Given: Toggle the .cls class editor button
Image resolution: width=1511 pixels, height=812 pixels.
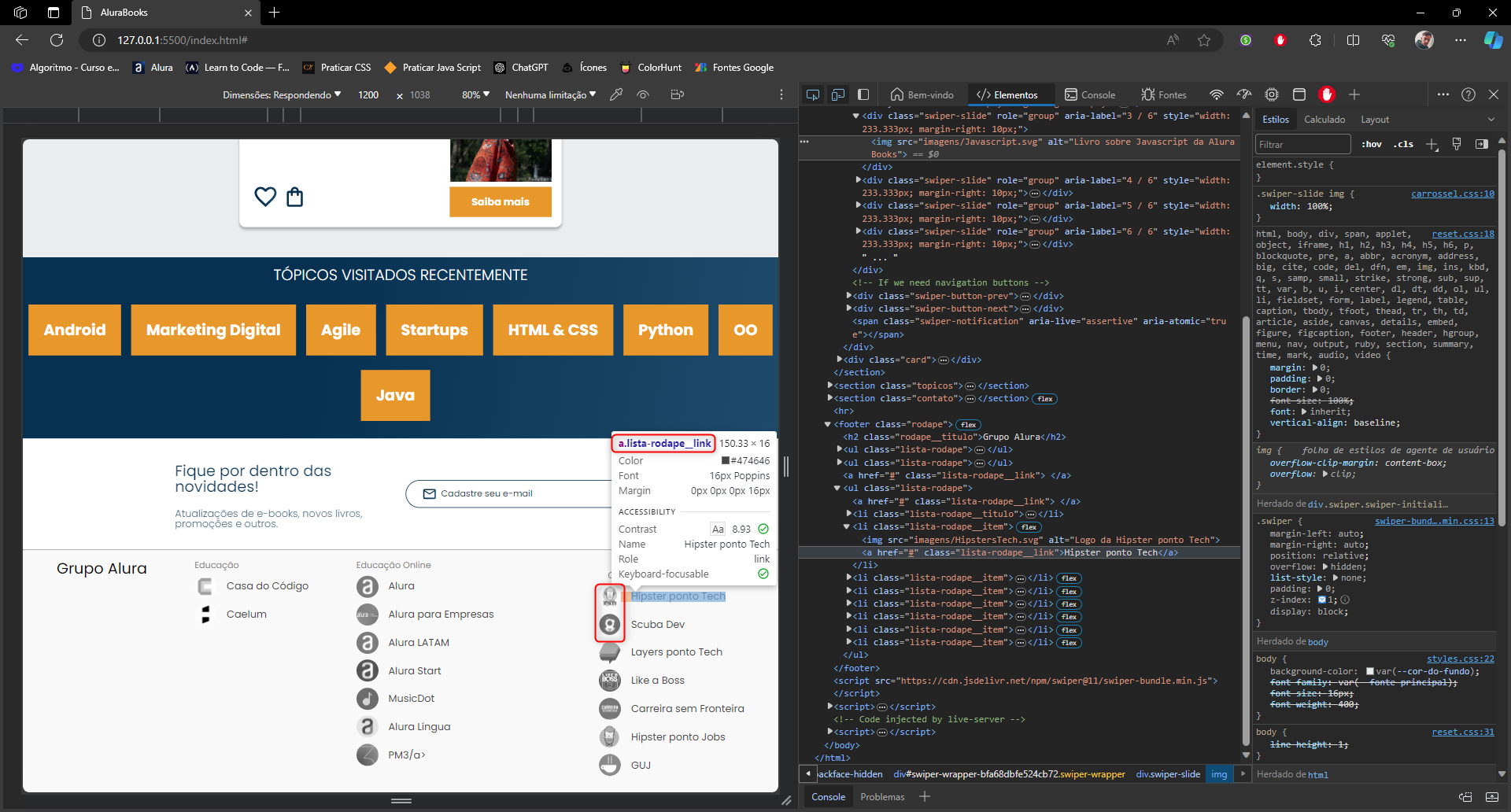Looking at the screenshot, I should [1403, 144].
